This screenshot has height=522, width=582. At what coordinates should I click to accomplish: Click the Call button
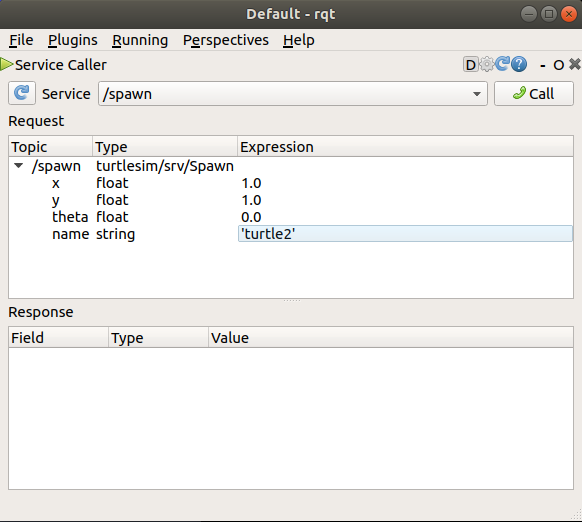click(x=533, y=94)
